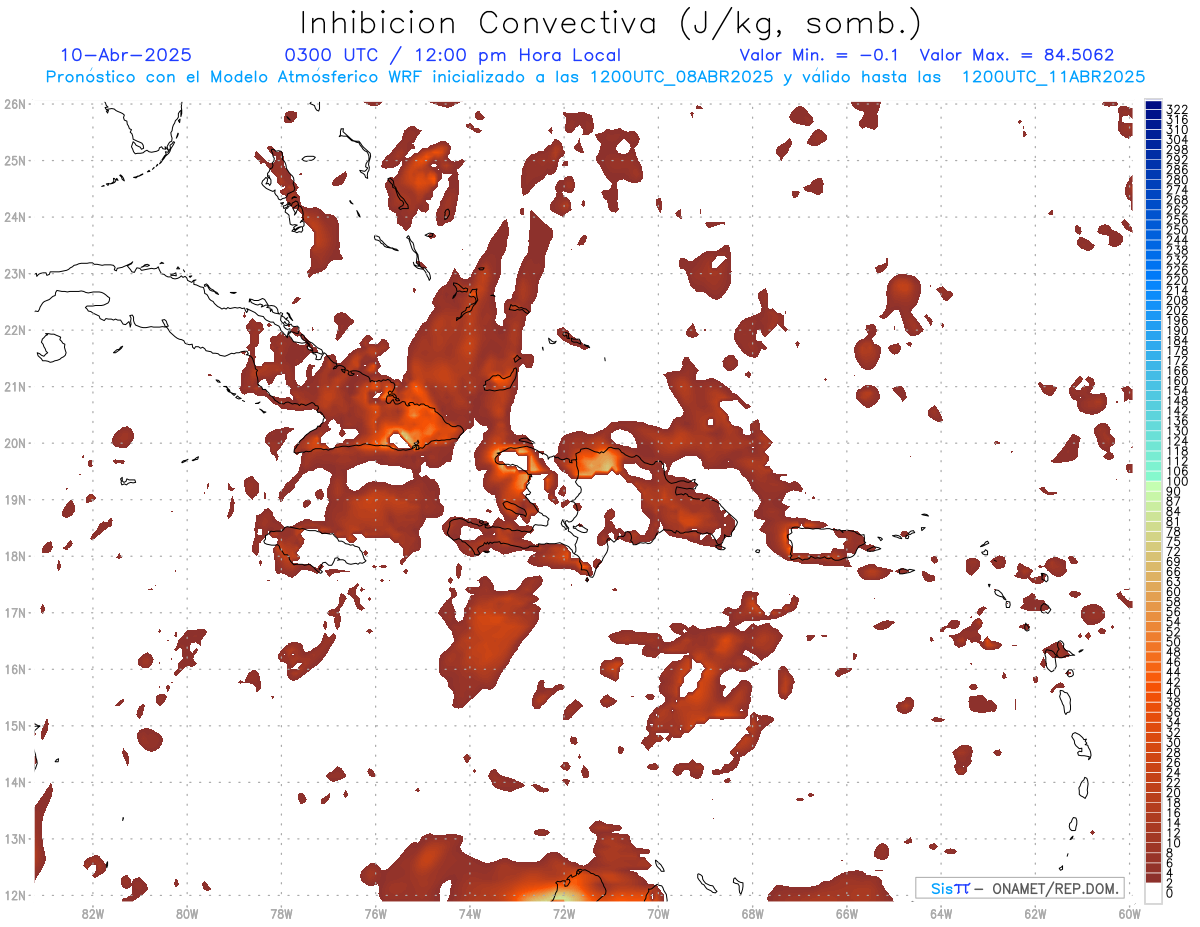Click the Pronóstico con el Modelo WRF description line
The image size is (1200, 927).
tap(596, 76)
